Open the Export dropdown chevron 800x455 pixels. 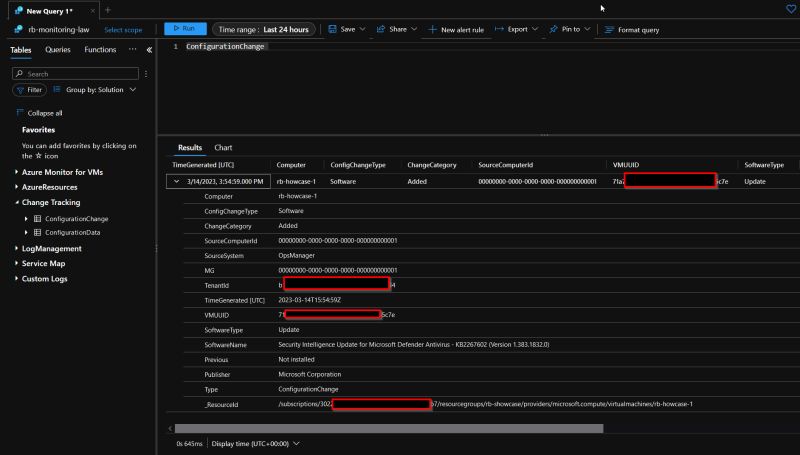(535, 29)
